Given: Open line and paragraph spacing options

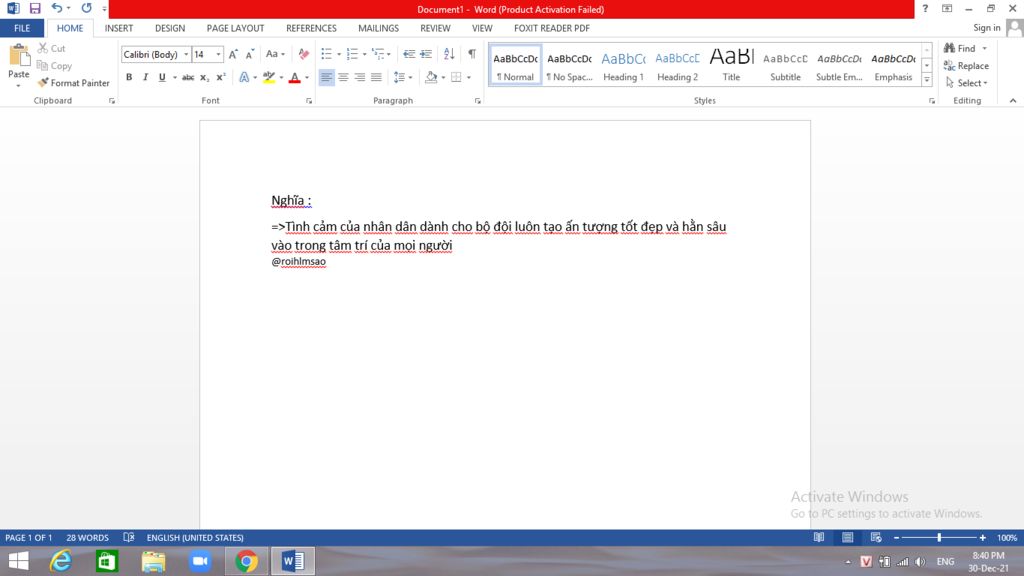Looking at the screenshot, I should pos(402,77).
